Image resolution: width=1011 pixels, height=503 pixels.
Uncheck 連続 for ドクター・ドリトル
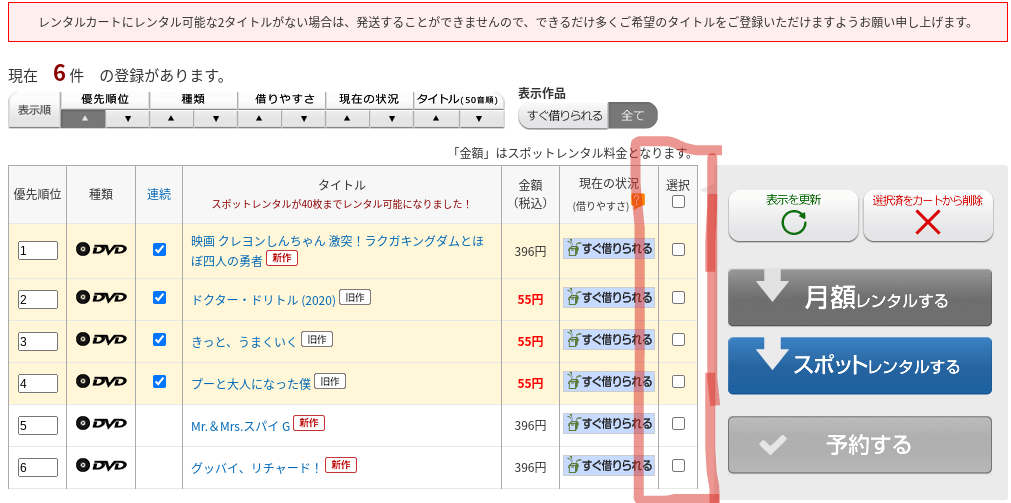point(159,297)
